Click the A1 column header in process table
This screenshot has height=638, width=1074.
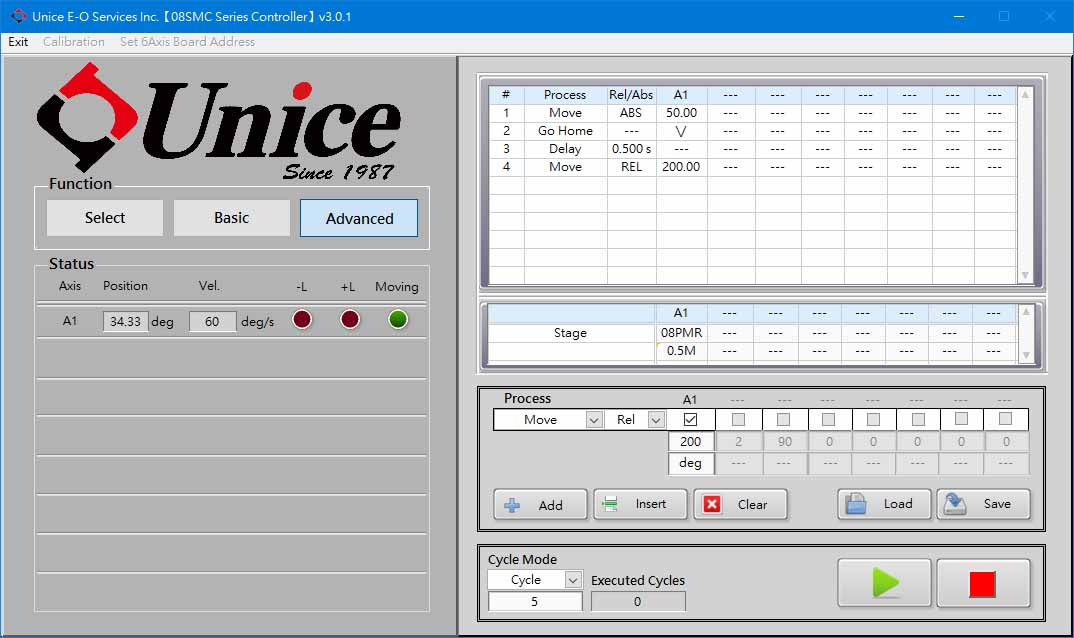(x=681, y=95)
